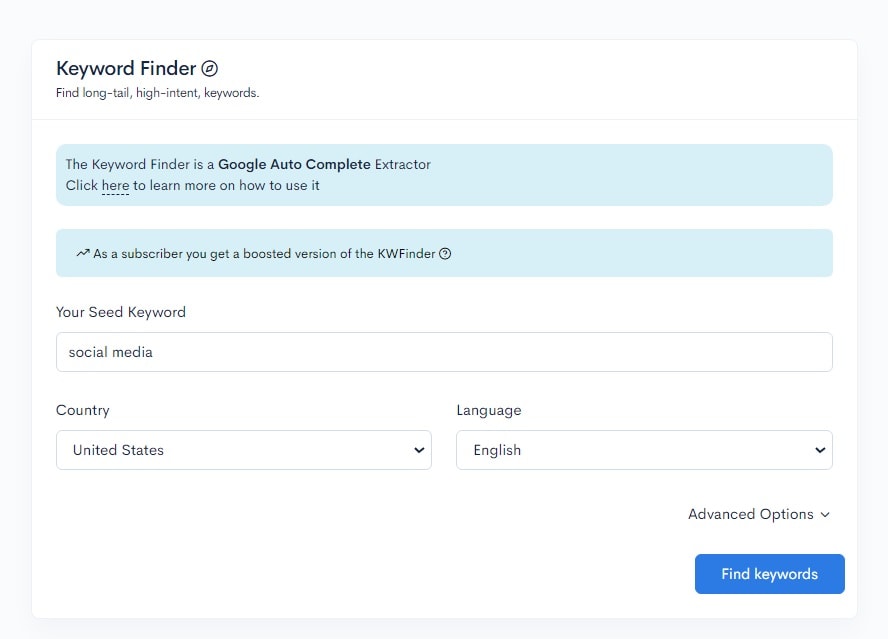Screen dimensions: 888x639
Task: Click the Advanced Options chevron arrow
Action: coord(825,514)
